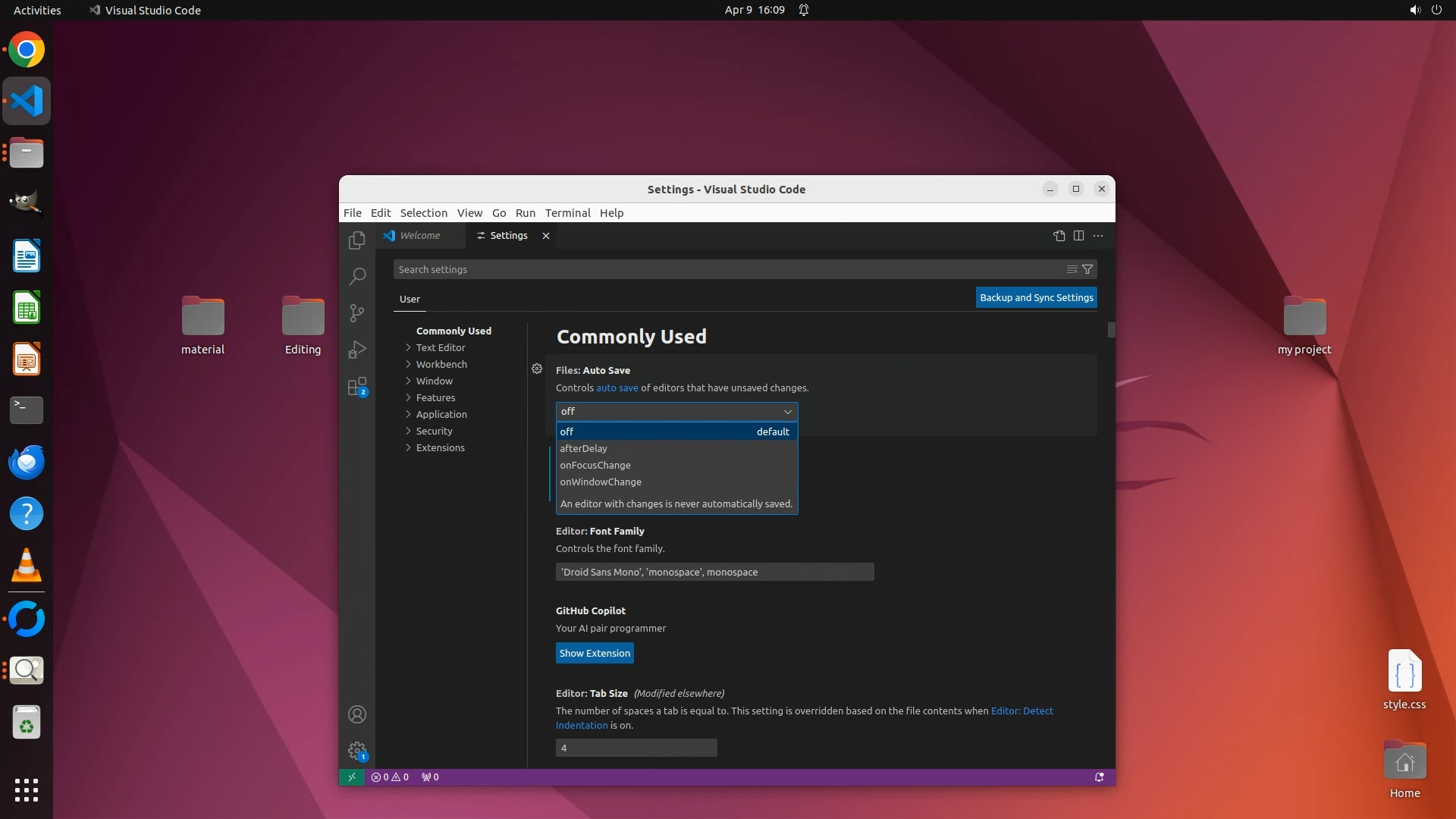Click the Backup and Sync Settings button
The image size is (1456, 819).
click(x=1036, y=297)
